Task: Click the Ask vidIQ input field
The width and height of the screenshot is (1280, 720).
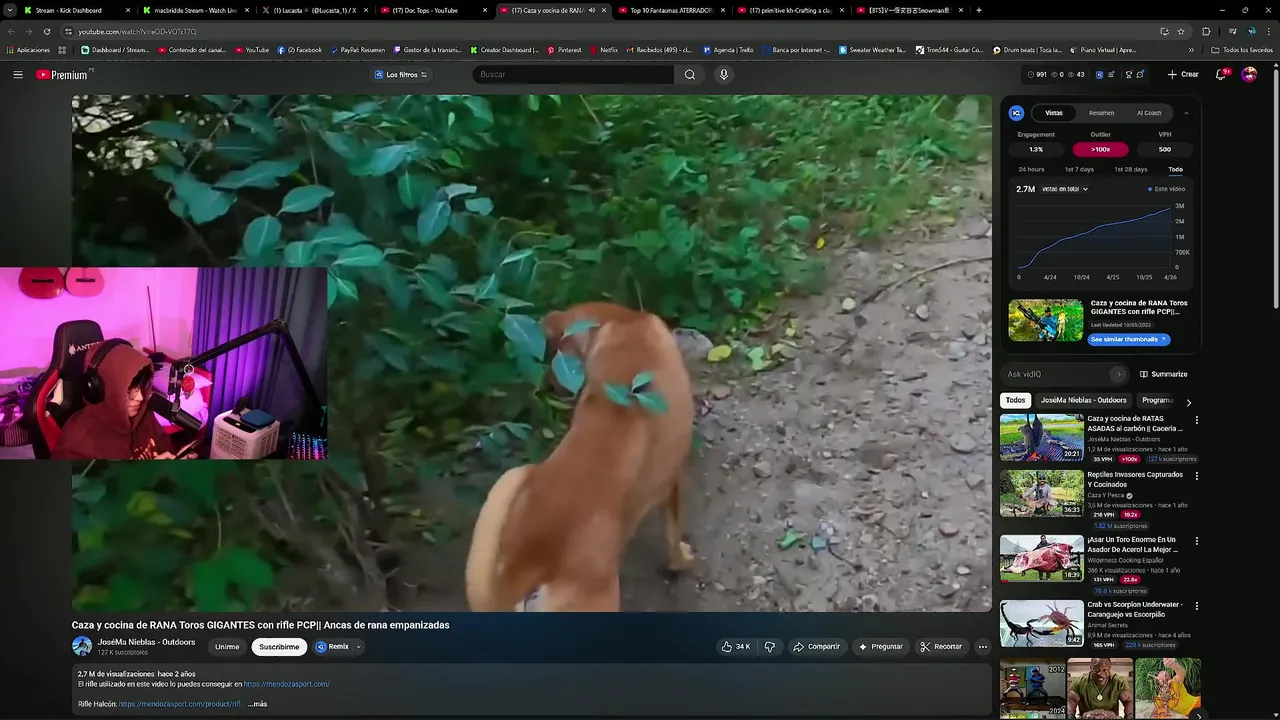Action: coord(1057,374)
